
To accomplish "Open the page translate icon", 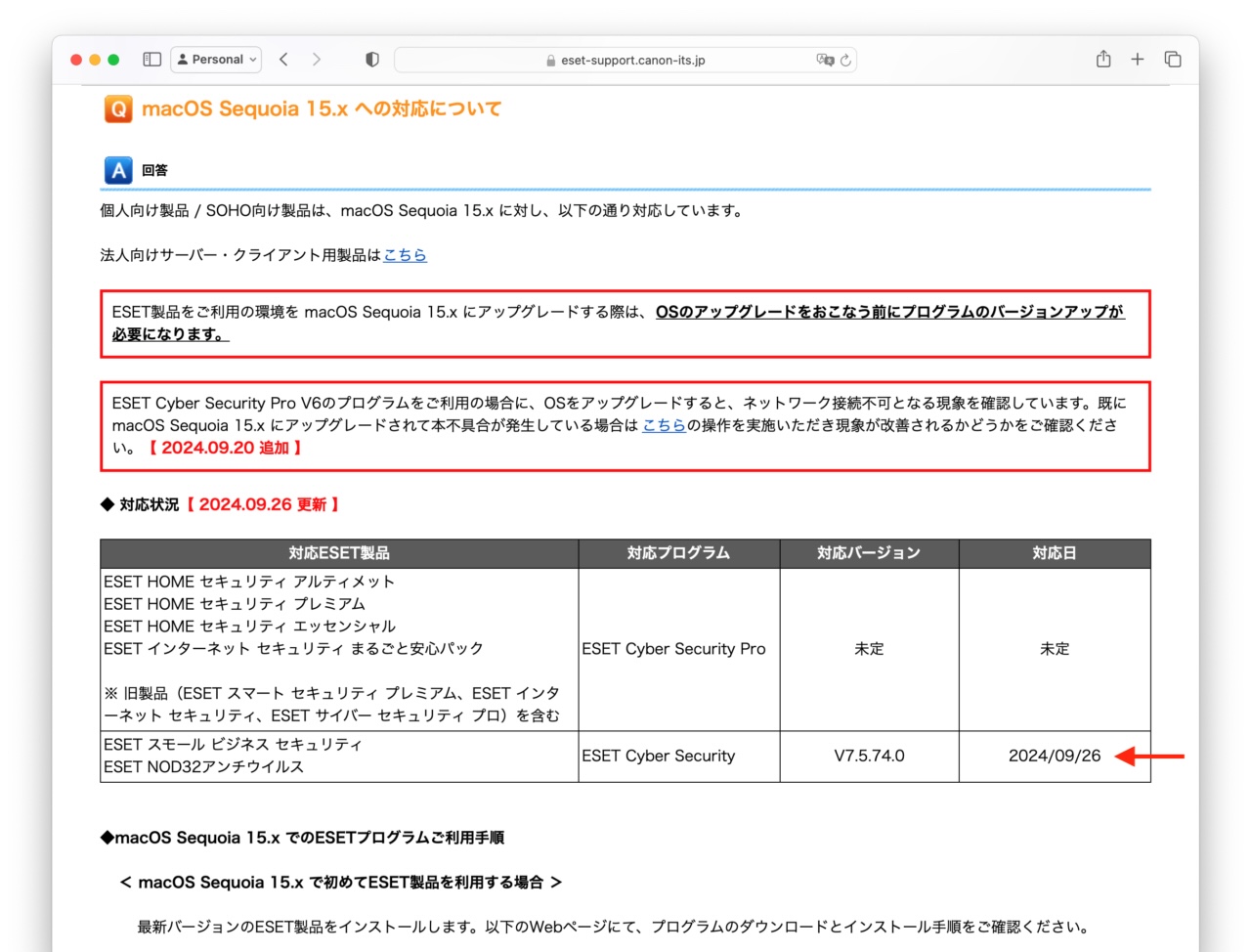I will (825, 60).
